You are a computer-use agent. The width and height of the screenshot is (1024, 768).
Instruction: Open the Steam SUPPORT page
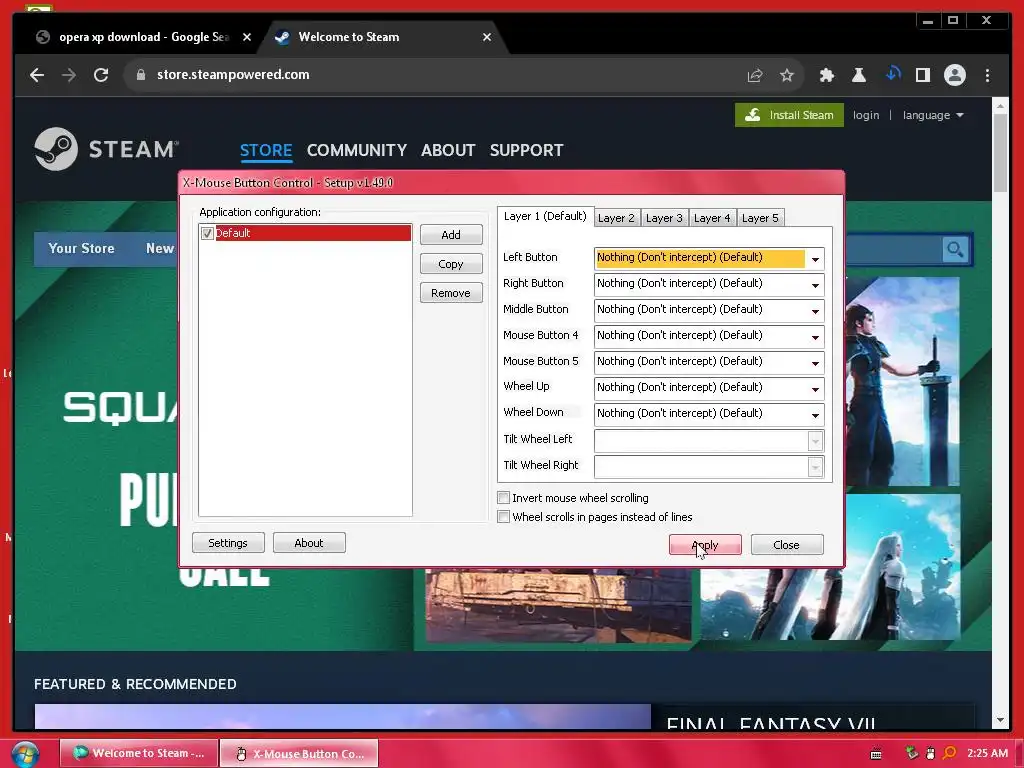point(526,150)
